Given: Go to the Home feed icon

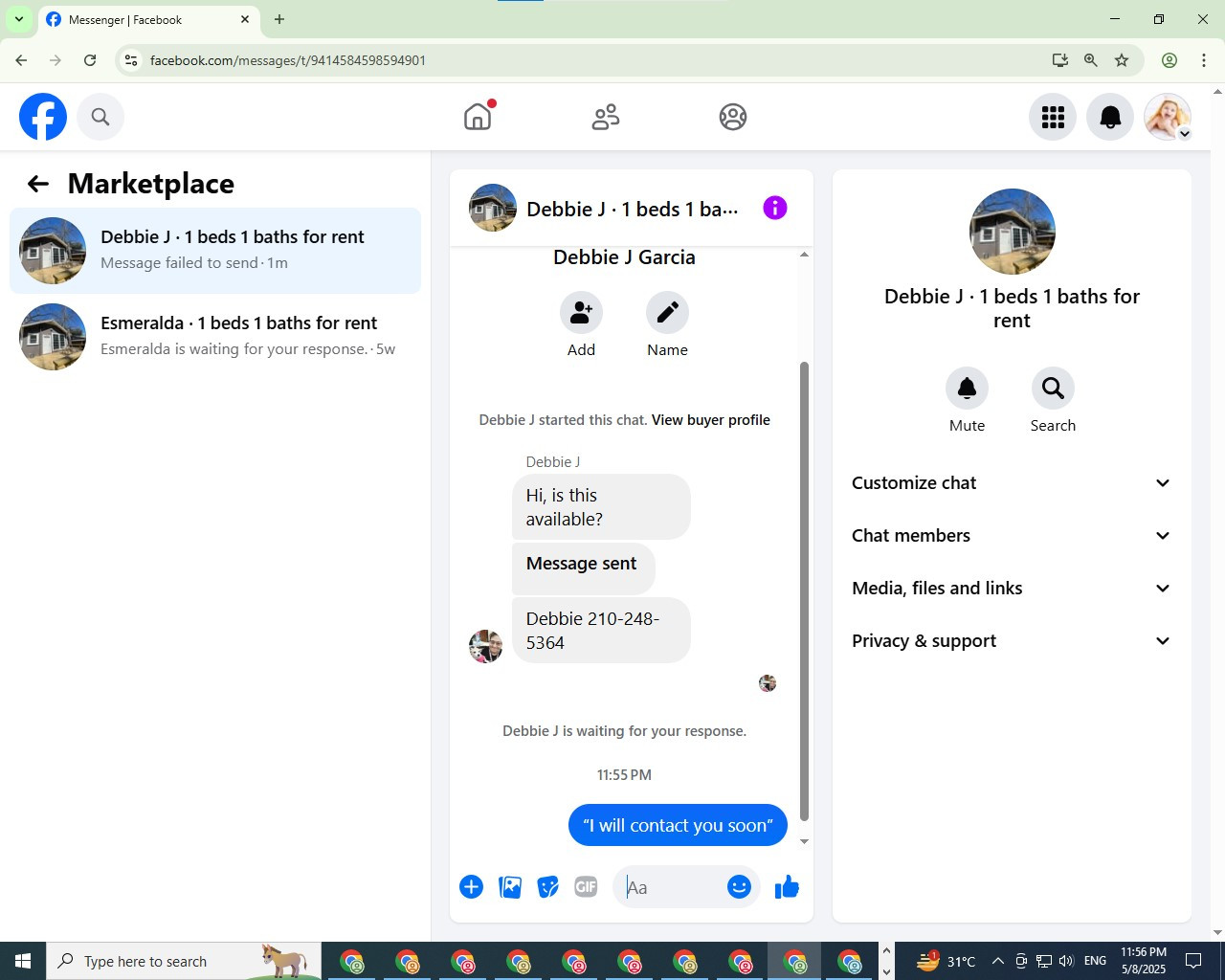Looking at the screenshot, I should 478,117.
